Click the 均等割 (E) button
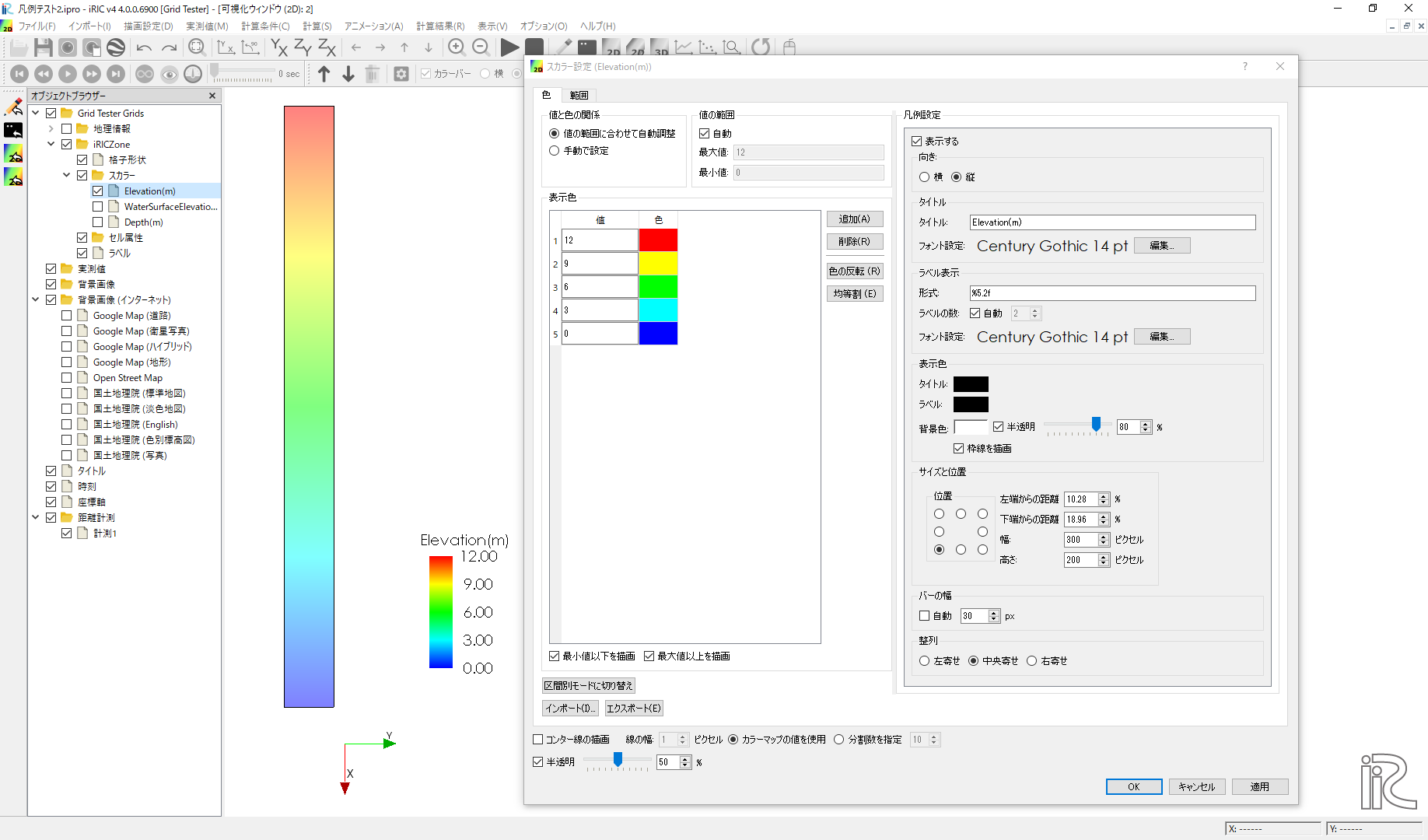Image resolution: width=1428 pixels, height=840 pixels. click(x=855, y=294)
